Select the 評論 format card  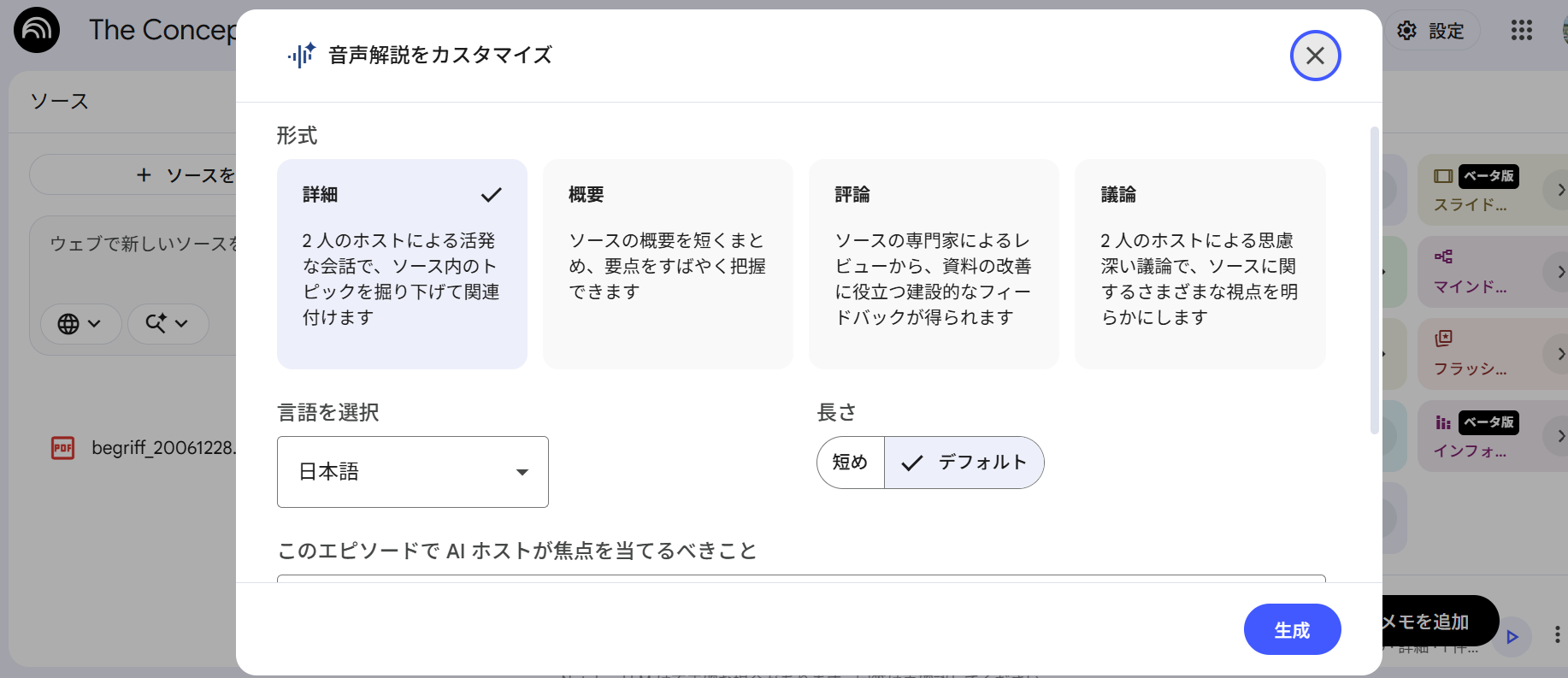pyautogui.click(x=934, y=264)
